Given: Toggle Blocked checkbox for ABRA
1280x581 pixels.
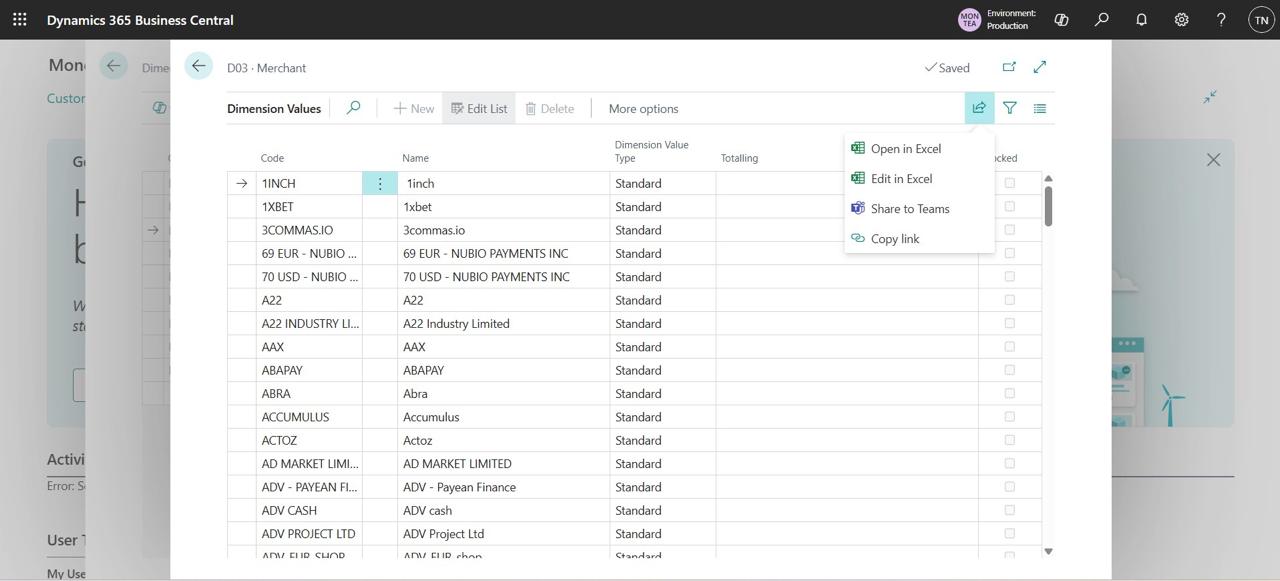Looking at the screenshot, I should pyautogui.click(x=1009, y=393).
